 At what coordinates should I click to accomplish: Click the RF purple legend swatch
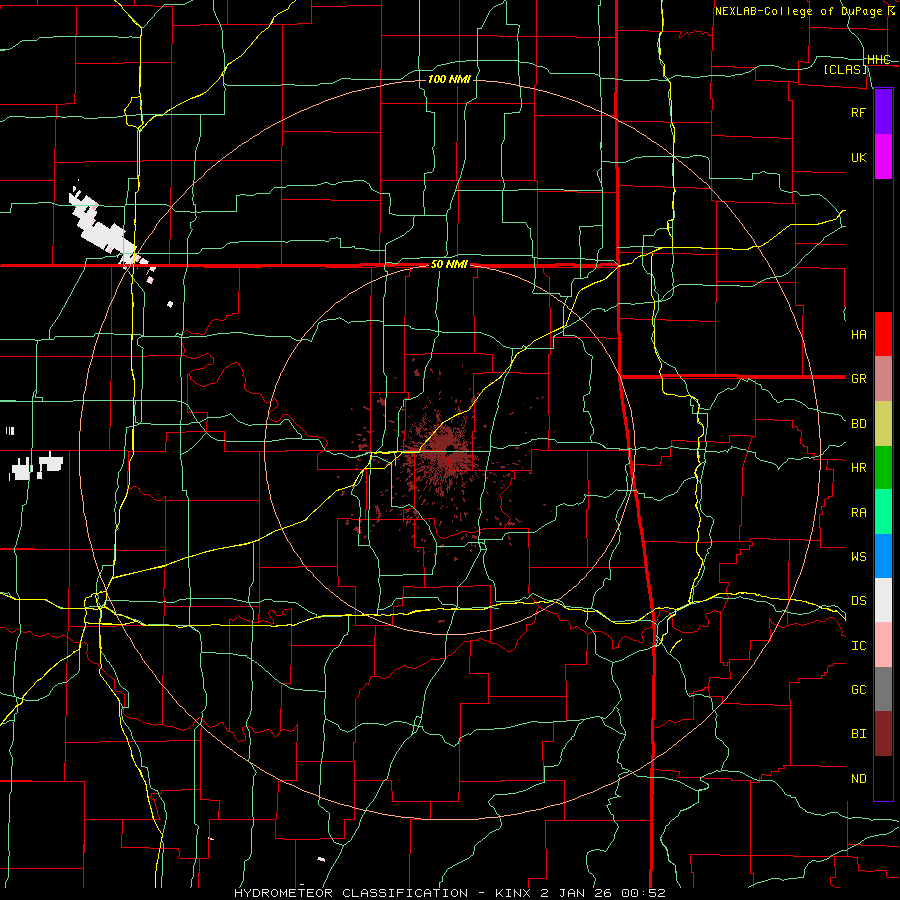(x=883, y=112)
